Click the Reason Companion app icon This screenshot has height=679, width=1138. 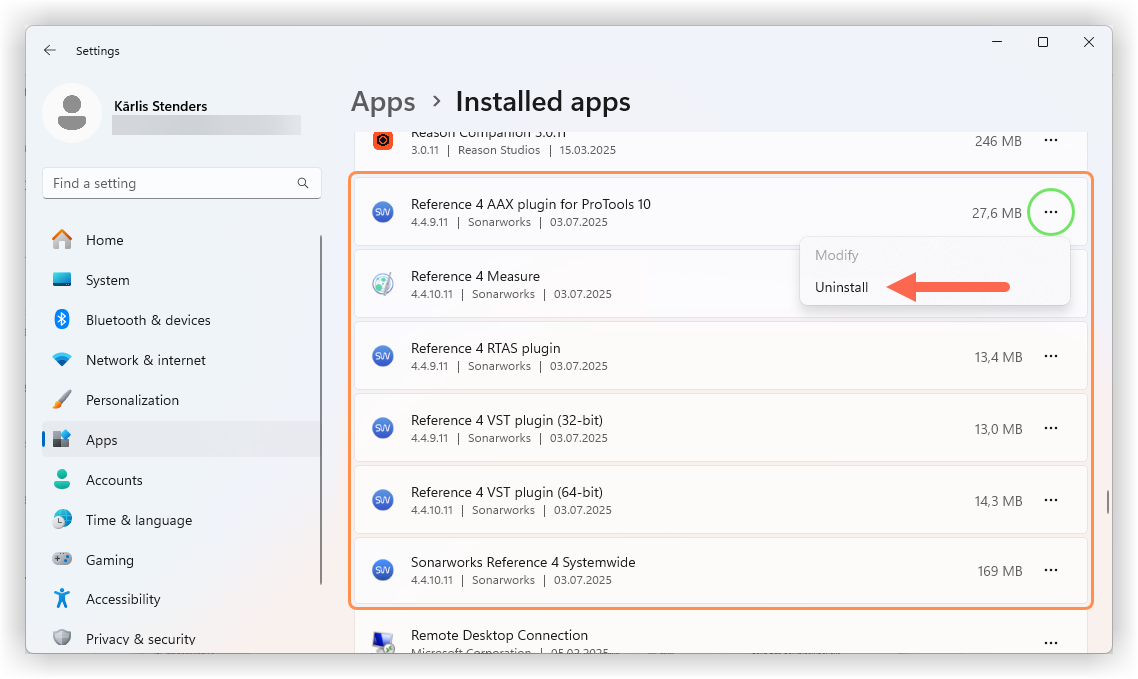383,141
